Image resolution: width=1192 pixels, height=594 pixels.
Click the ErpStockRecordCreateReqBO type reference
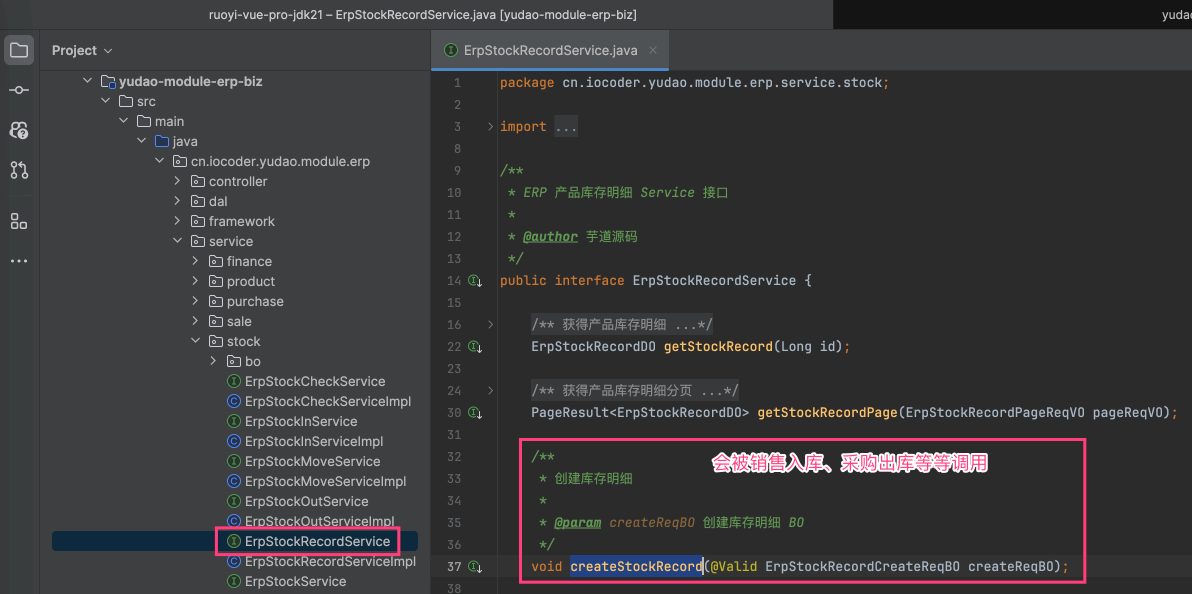(862, 567)
